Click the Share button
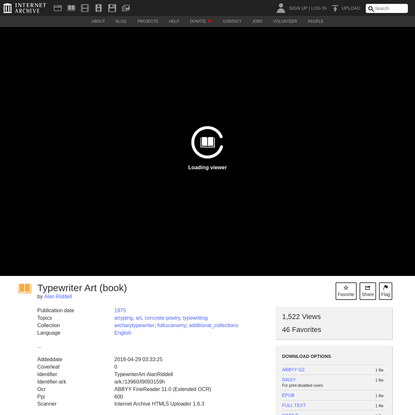The image size is (415, 415). pos(367,291)
